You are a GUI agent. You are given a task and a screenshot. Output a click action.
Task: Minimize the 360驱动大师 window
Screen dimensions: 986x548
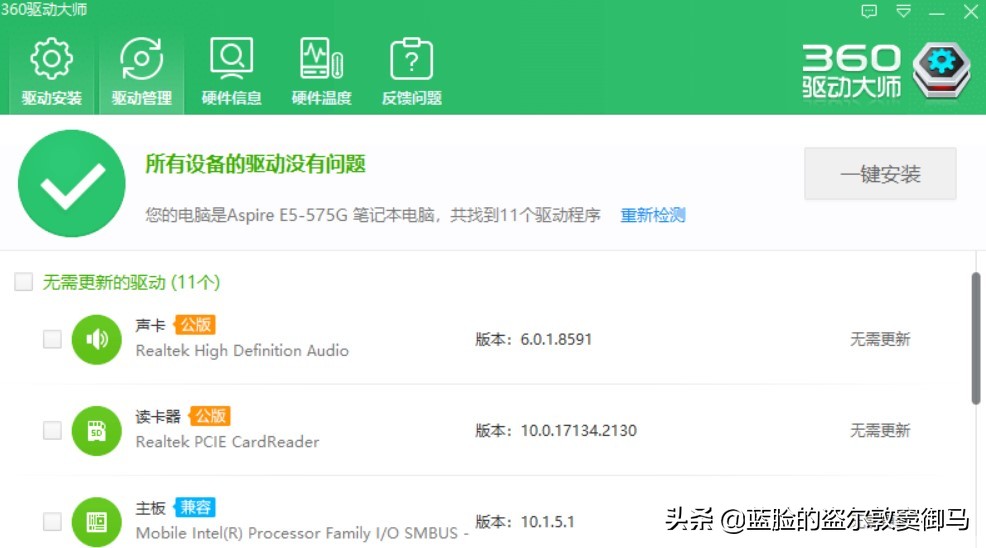click(x=937, y=12)
